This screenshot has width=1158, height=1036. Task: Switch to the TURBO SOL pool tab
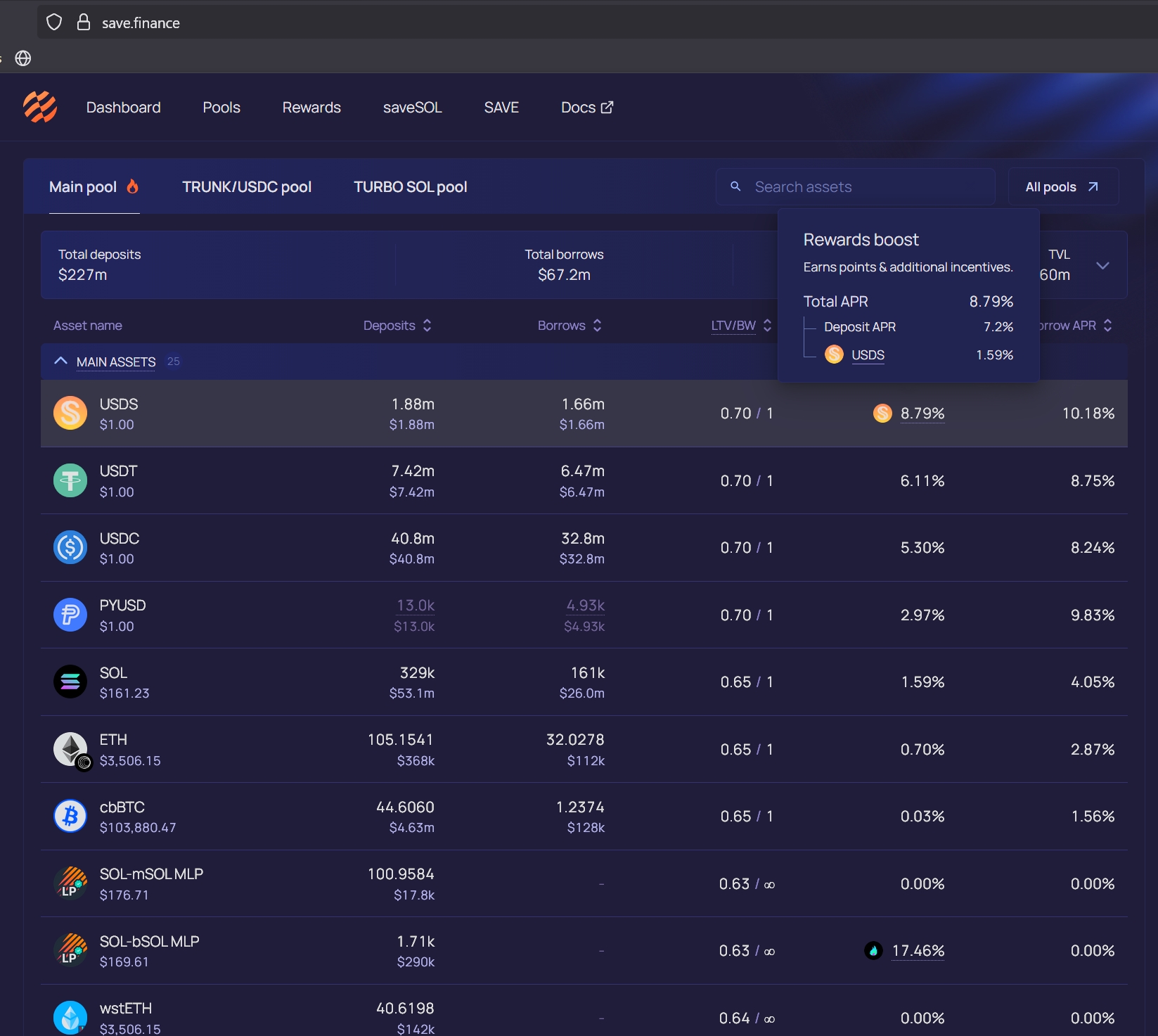pos(410,187)
